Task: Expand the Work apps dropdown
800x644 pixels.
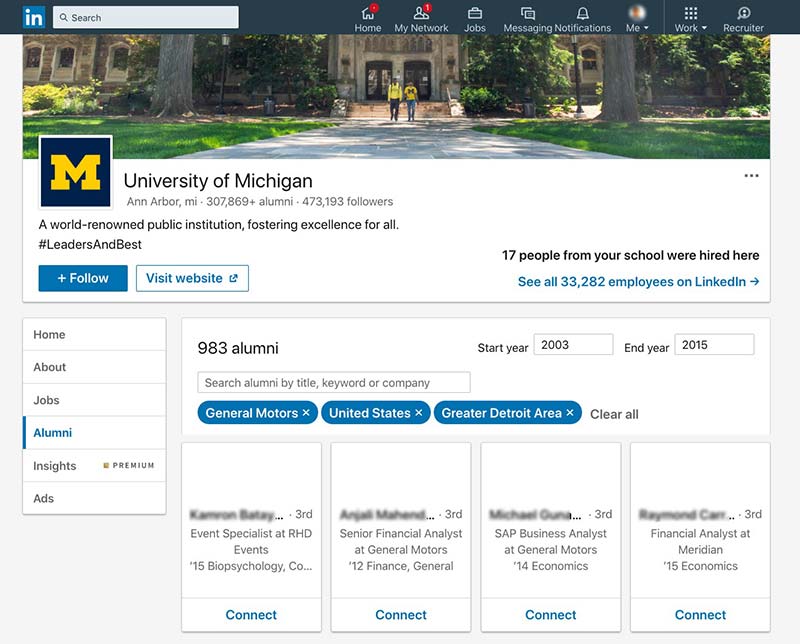Action: [x=690, y=19]
